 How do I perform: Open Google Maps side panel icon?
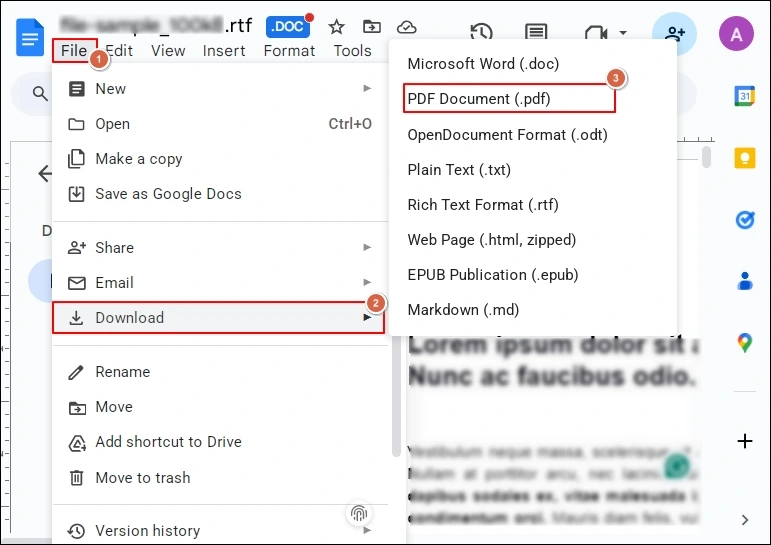744,343
